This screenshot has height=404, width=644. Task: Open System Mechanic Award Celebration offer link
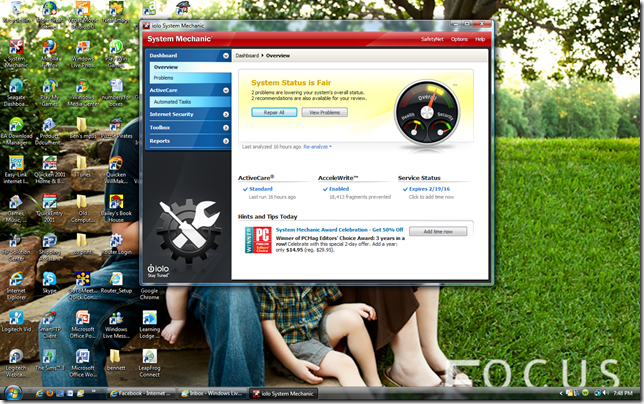pos(339,230)
